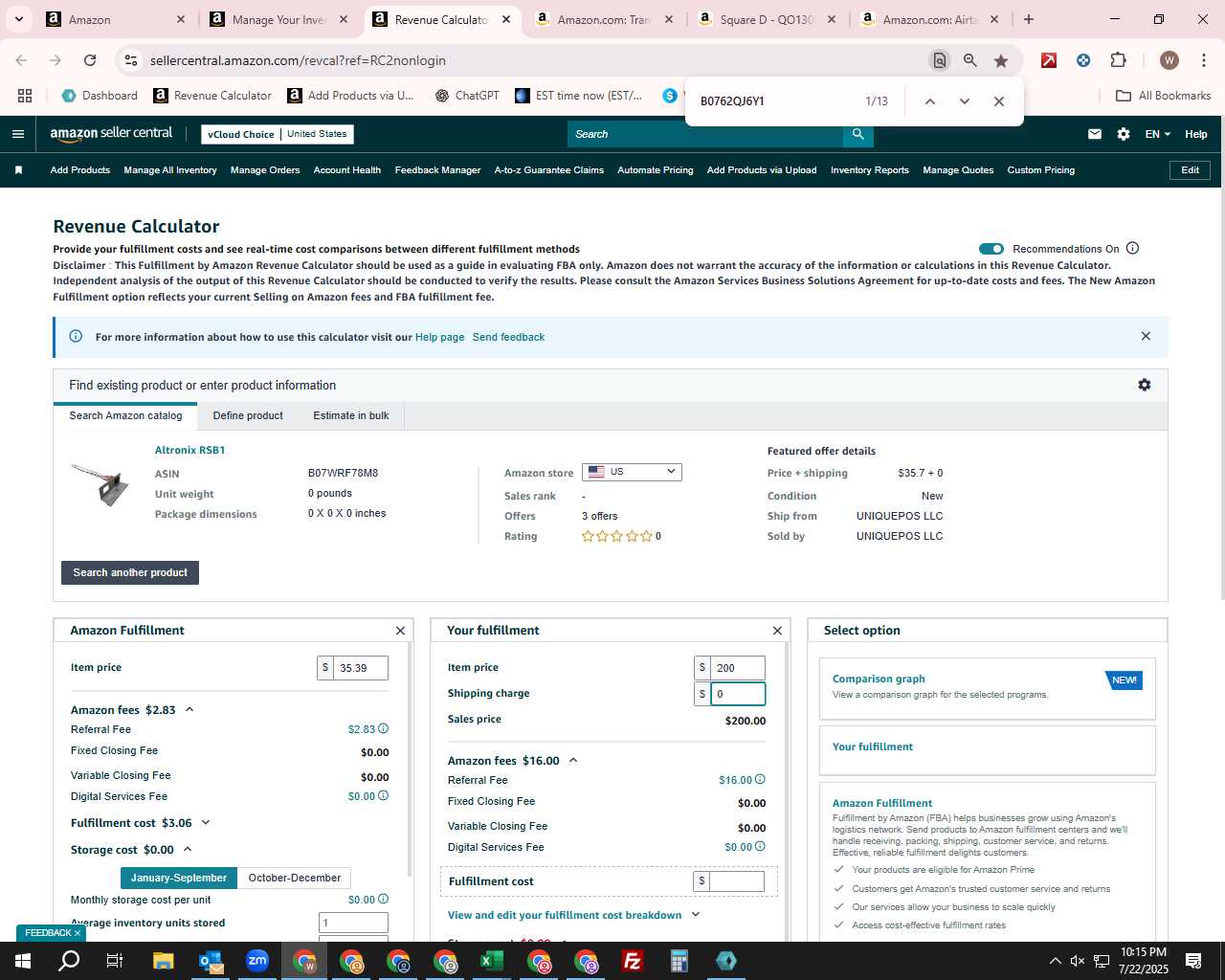Viewport: 1225px width, 980px height.
Task: Bookmark this page with the star icon
Action: tap(1001, 60)
